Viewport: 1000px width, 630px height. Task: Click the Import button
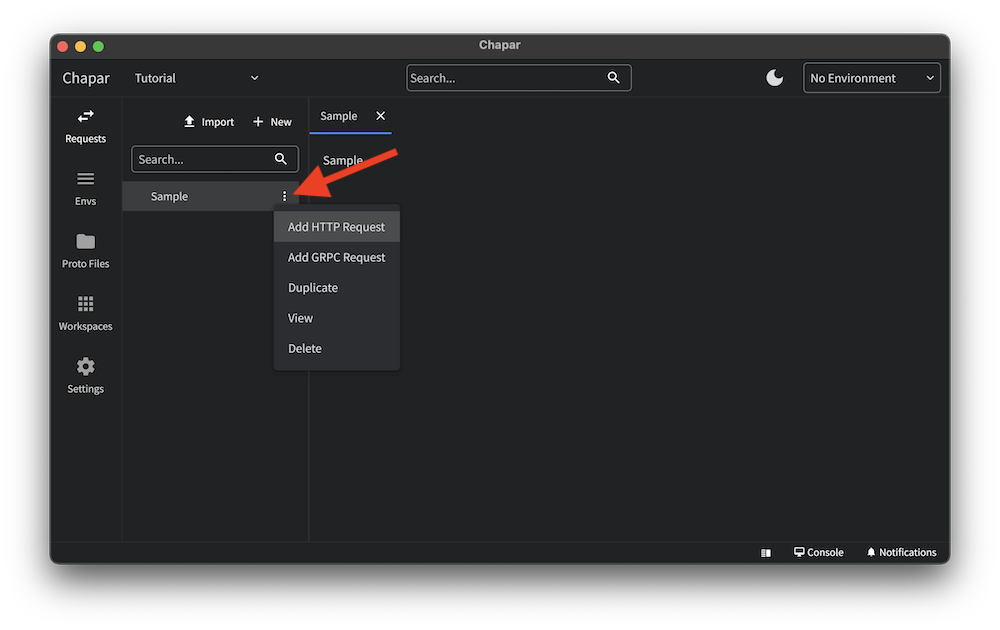click(x=208, y=122)
